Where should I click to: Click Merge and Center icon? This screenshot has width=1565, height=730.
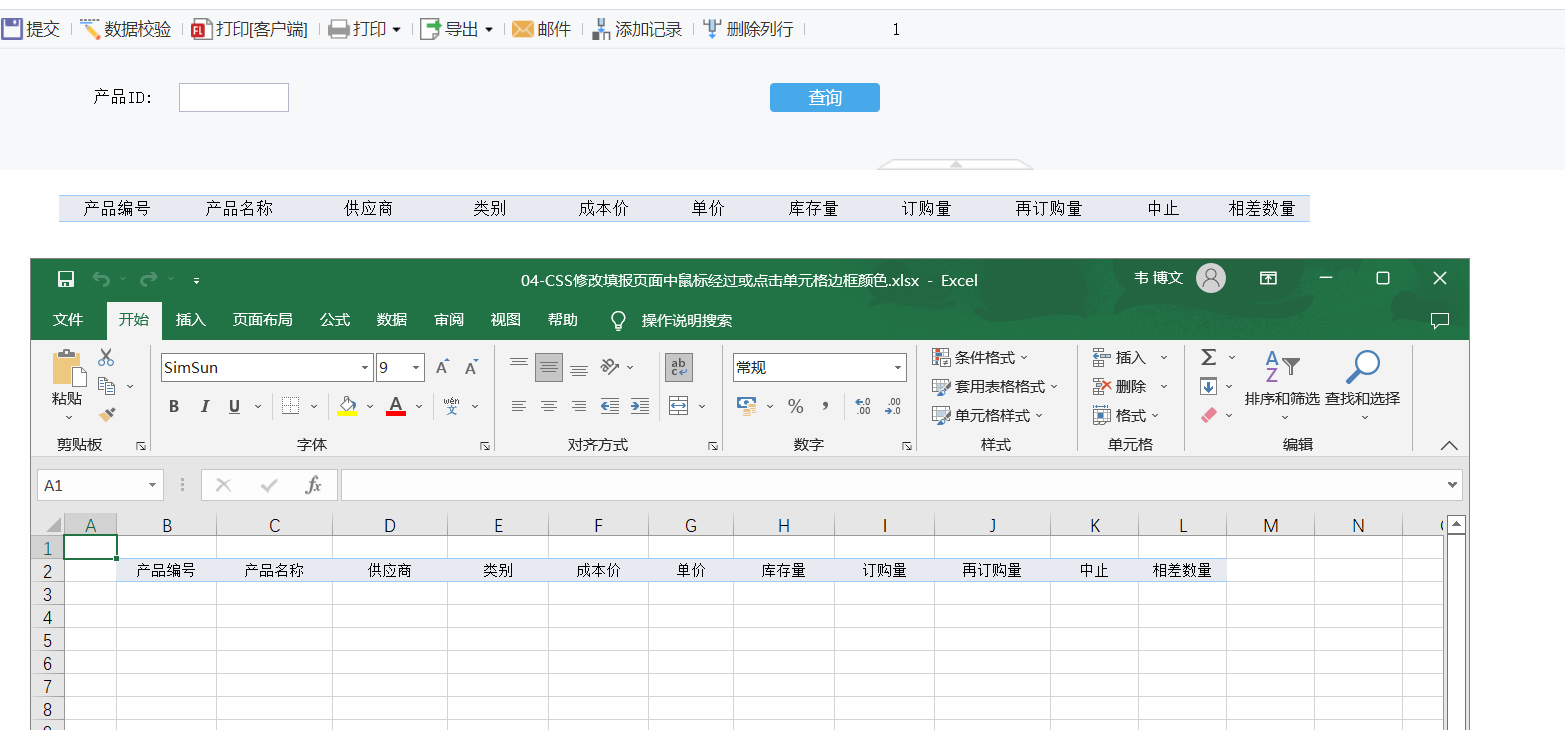(679, 406)
